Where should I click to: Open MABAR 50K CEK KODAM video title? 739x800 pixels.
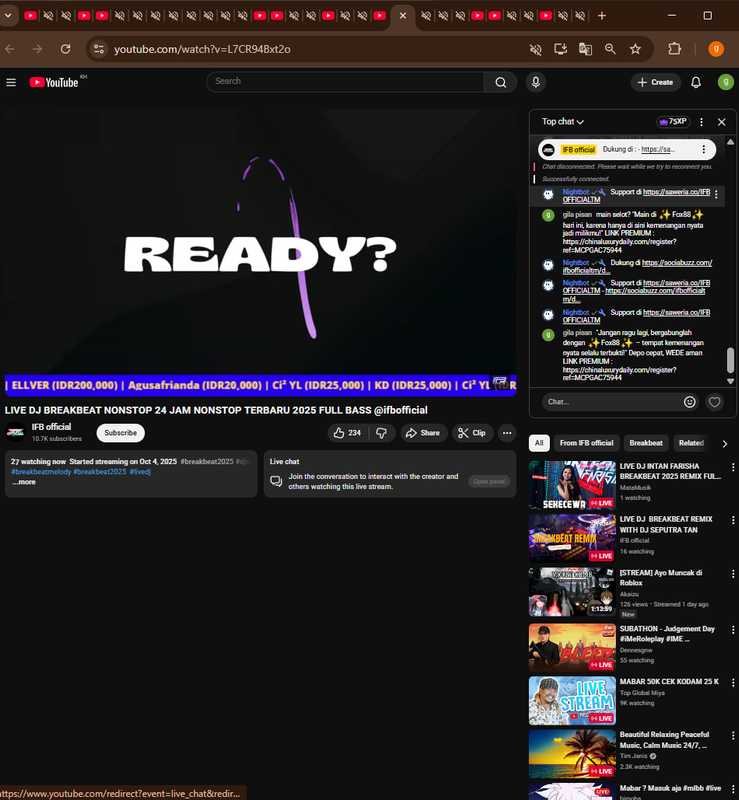[669, 682]
